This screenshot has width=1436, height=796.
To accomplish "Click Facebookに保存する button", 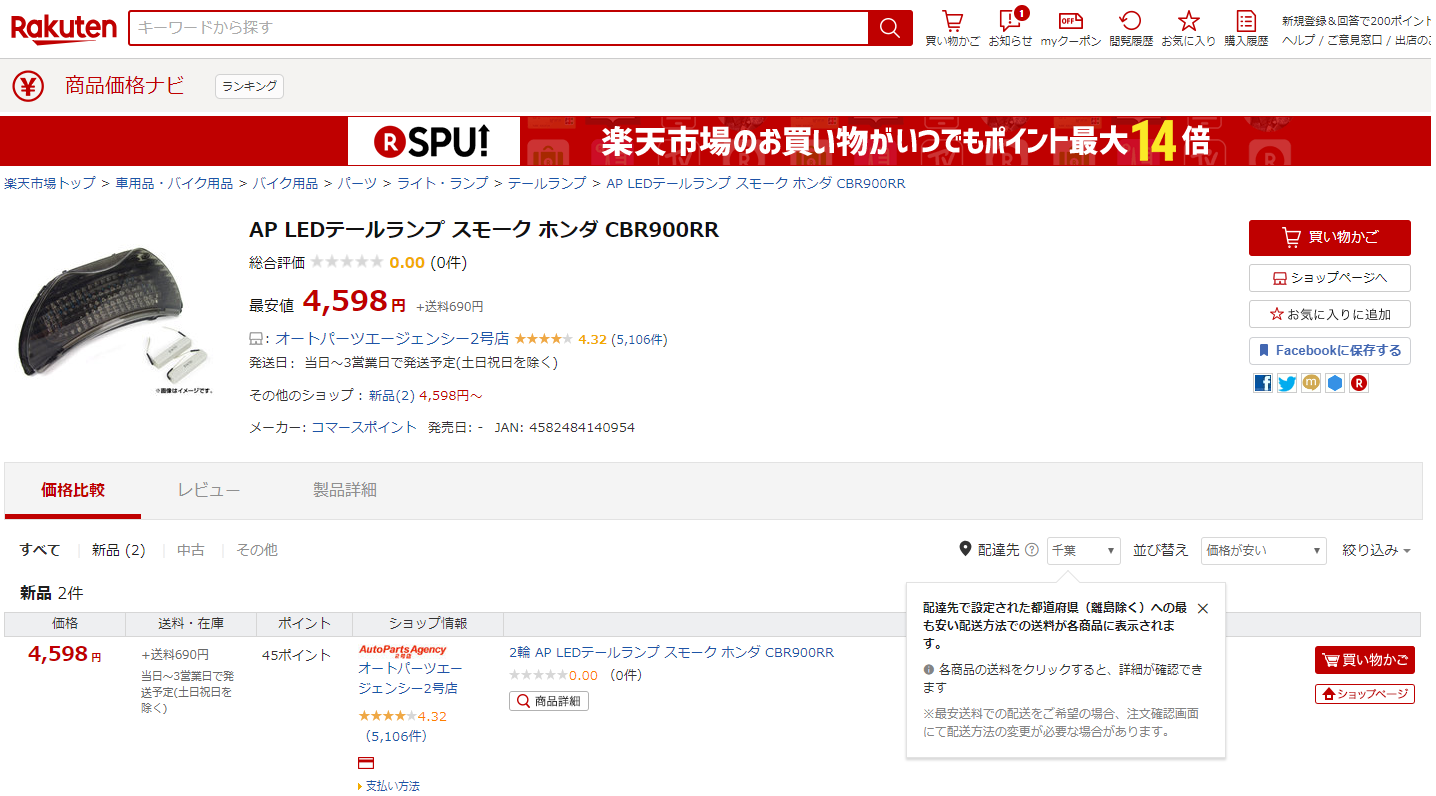I will pyautogui.click(x=1330, y=351).
